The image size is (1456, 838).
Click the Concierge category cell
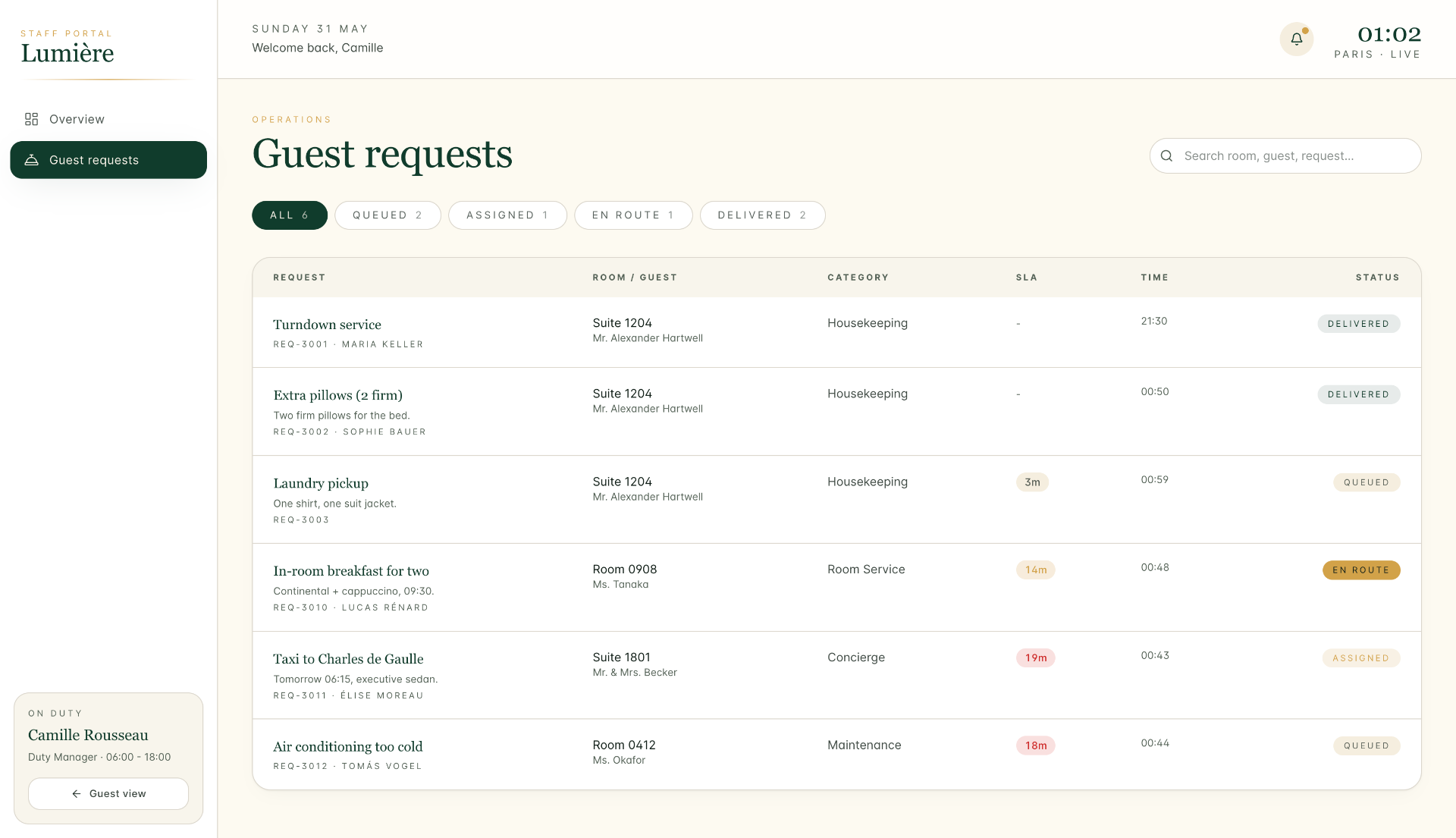[x=856, y=658]
